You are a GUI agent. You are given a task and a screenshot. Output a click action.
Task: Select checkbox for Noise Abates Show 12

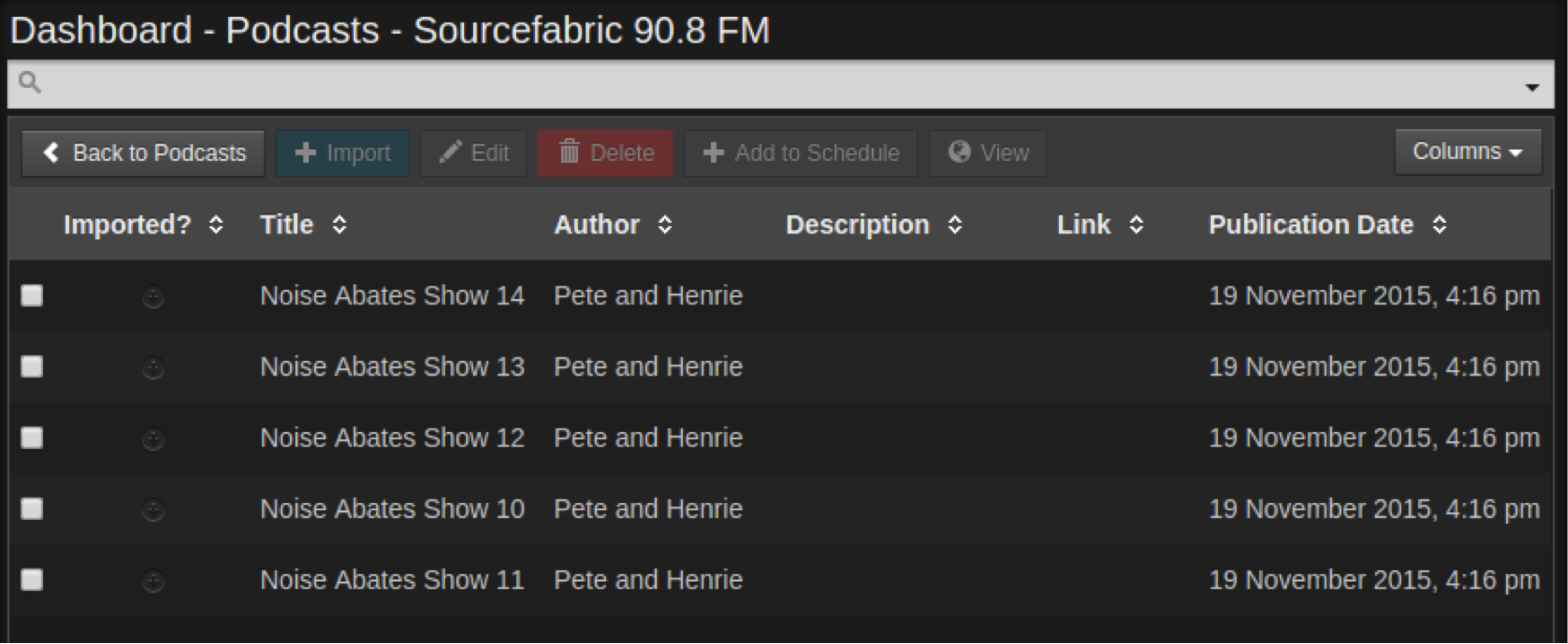pos(32,437)
